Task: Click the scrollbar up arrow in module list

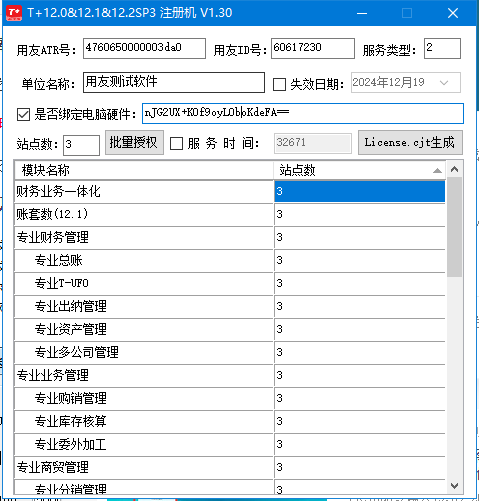Action: click(454, 169)
